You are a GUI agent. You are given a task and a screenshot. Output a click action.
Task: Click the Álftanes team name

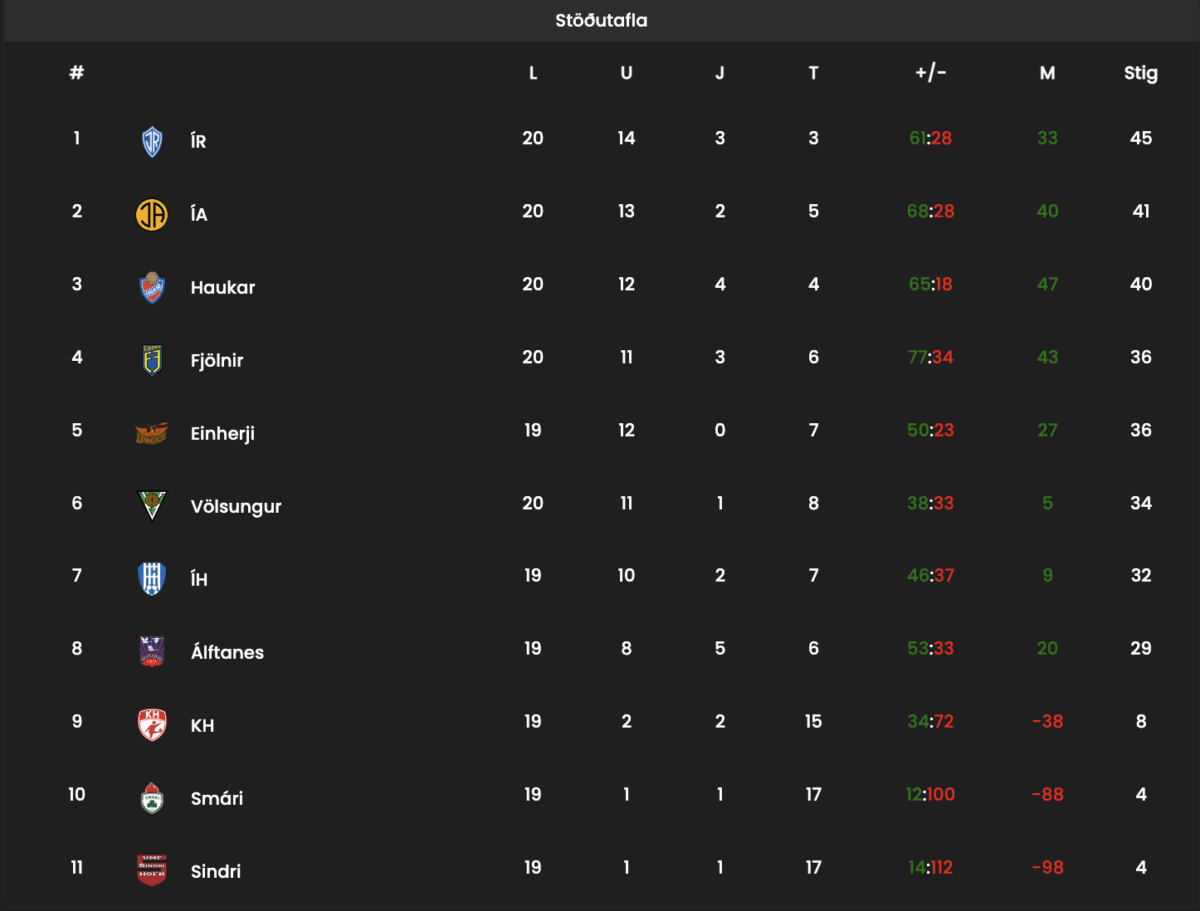click(228, 653)
